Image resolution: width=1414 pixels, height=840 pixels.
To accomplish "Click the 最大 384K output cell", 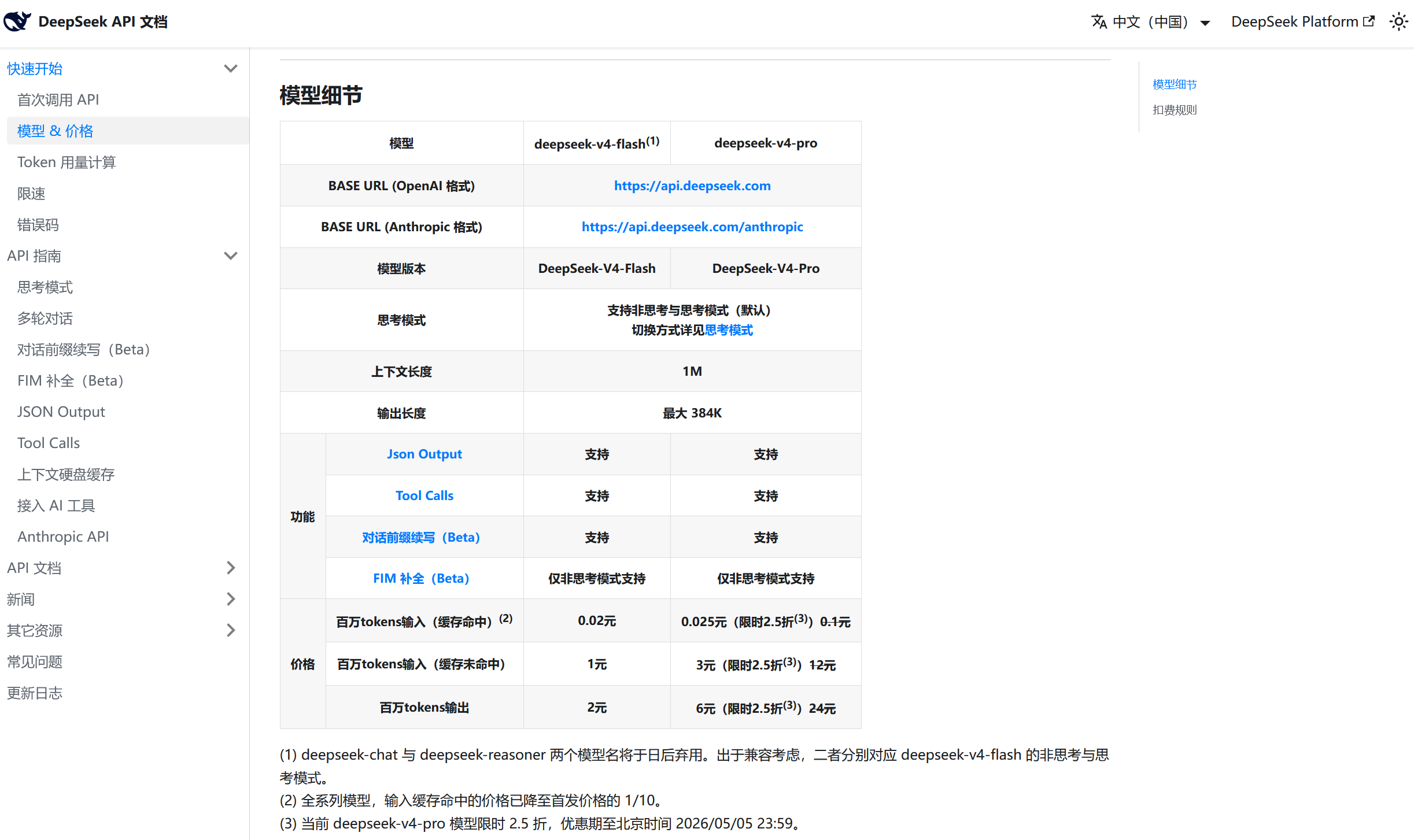I will (692, 413).
